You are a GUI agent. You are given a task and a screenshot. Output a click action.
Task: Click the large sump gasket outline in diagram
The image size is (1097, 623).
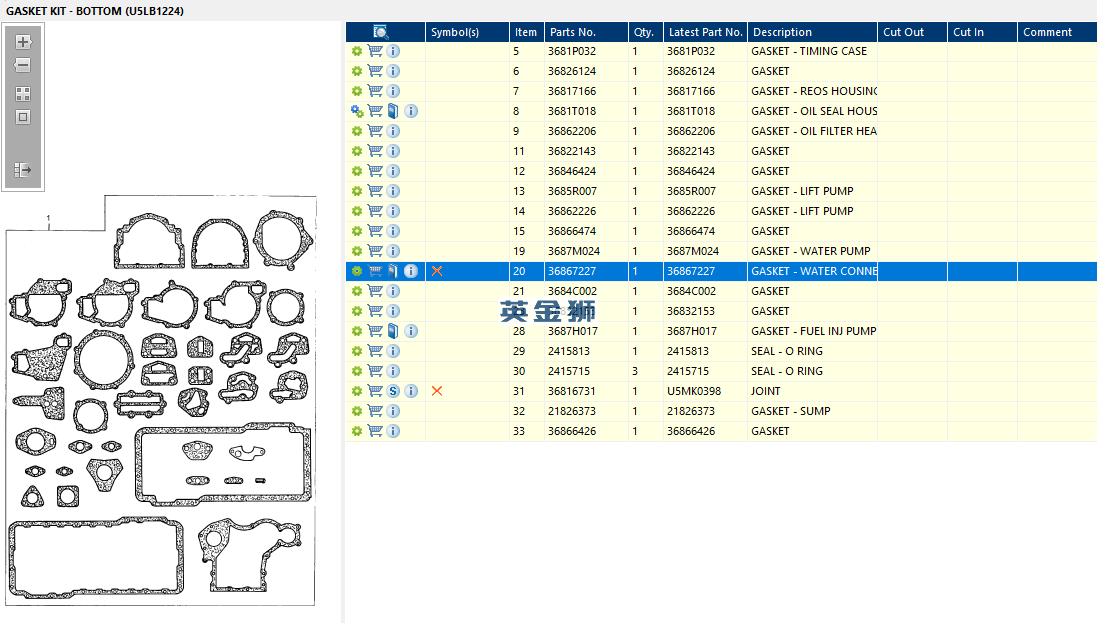pos(96,558)
